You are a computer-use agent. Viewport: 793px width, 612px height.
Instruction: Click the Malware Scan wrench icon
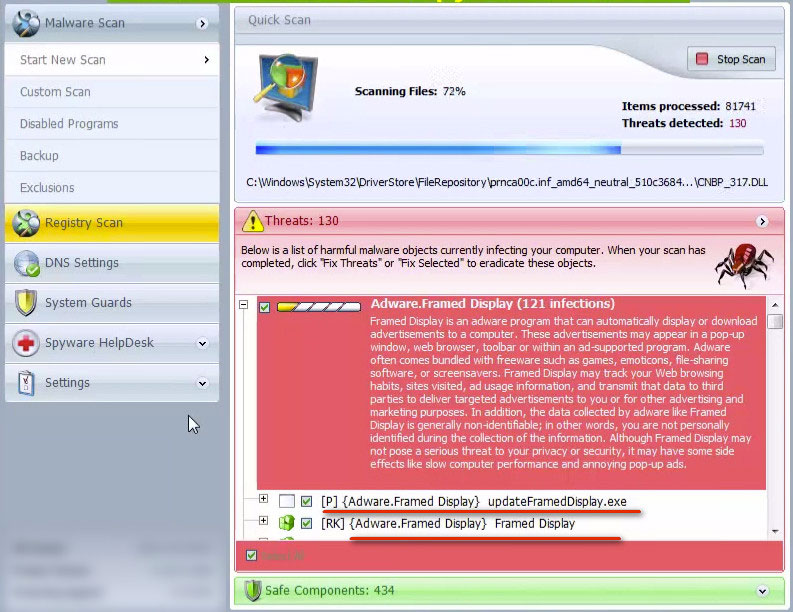tap(26, 22)
